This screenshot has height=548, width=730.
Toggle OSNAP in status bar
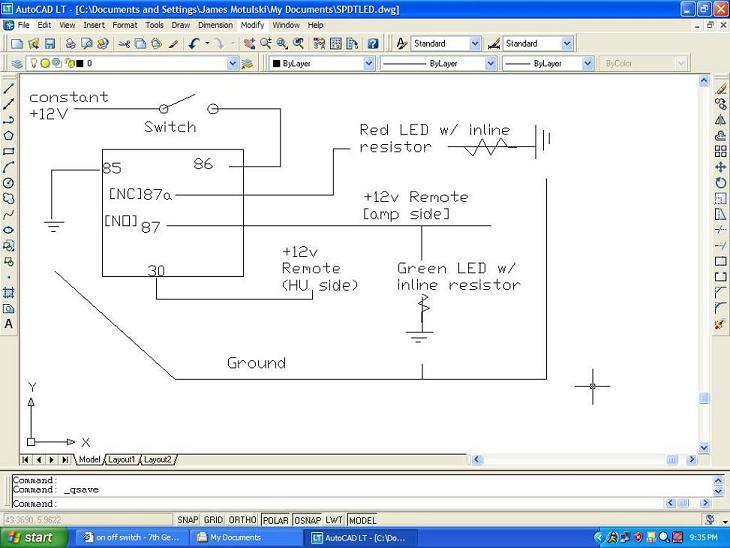pyautogui.click(x=307, y=520)
